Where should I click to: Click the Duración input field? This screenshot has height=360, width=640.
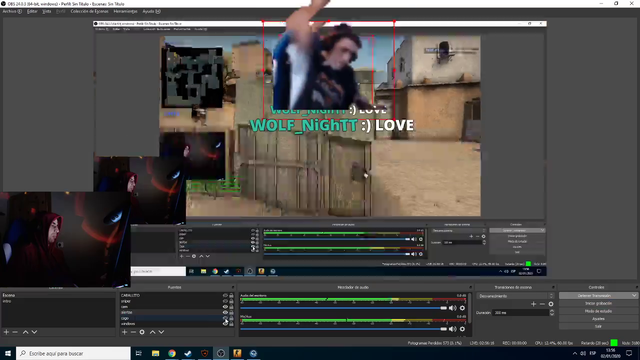[521, 313]
